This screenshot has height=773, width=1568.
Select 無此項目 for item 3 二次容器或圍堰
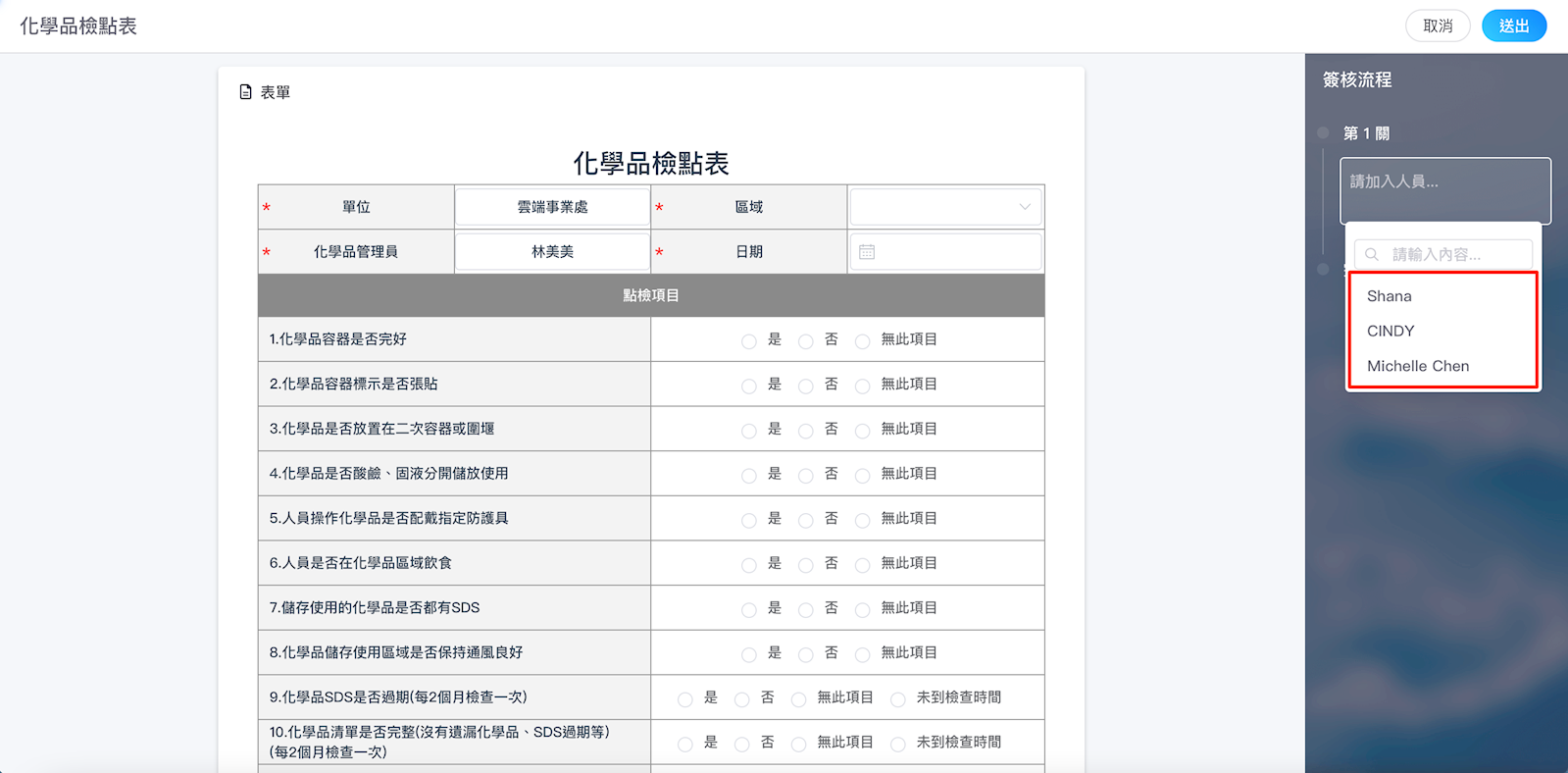863,431
